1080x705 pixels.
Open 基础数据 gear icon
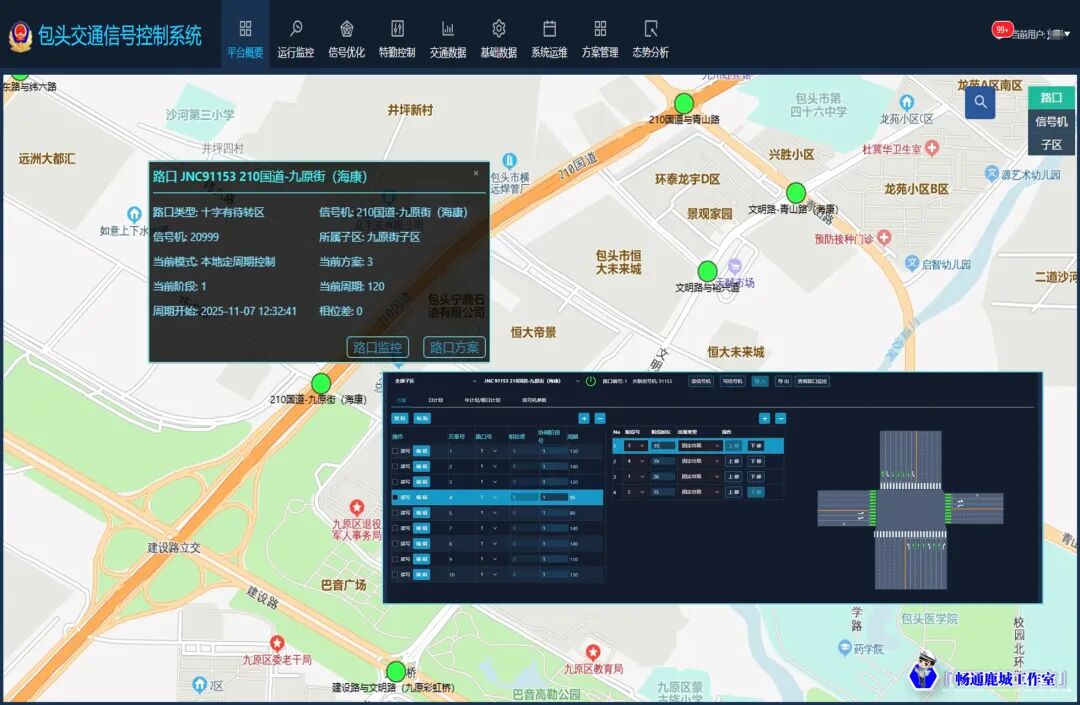pyautogui.click(x=498, y=30)
